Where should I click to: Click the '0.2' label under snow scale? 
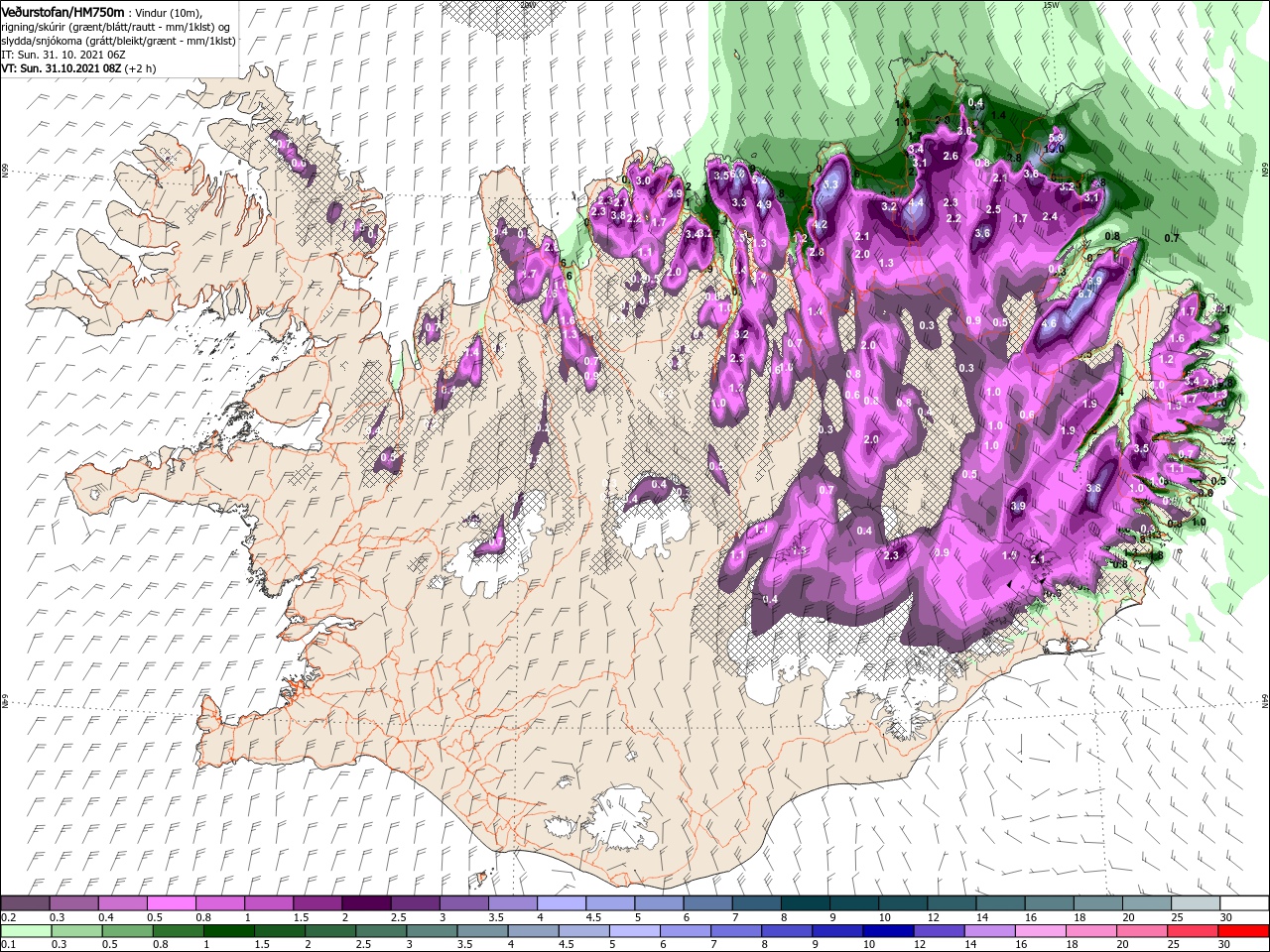[9, 917]
